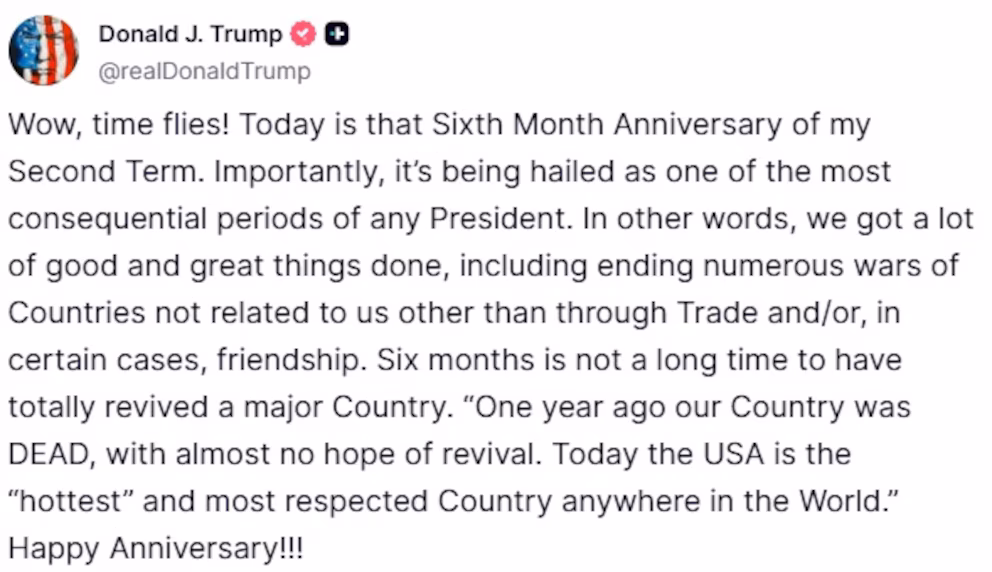Click the word "Importantly" in the post
Screen dimensions: 992x572
(278, 171)
